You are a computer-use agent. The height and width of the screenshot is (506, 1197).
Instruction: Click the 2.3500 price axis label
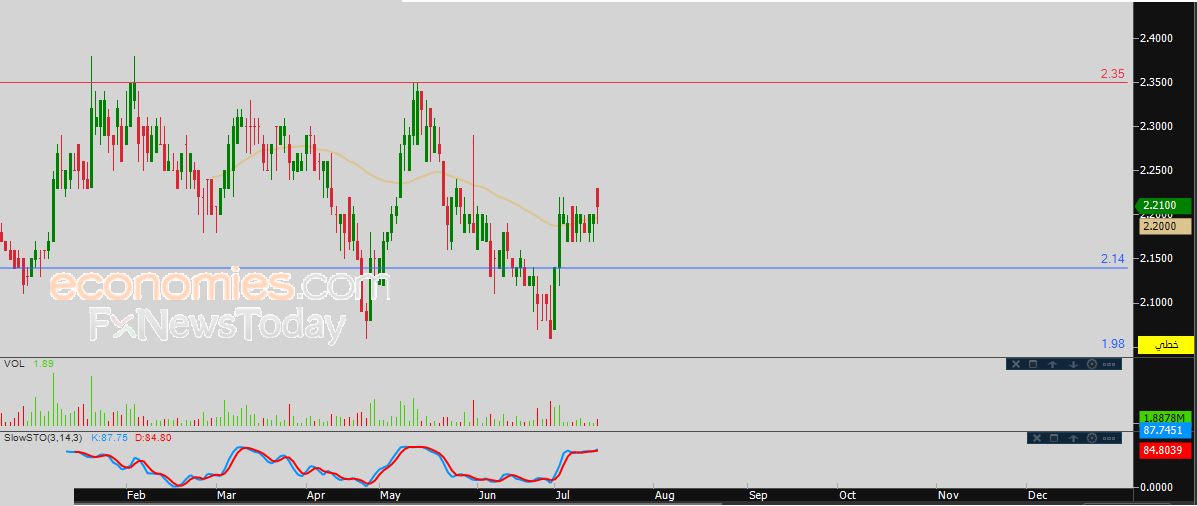click(x=1157, y=82)
